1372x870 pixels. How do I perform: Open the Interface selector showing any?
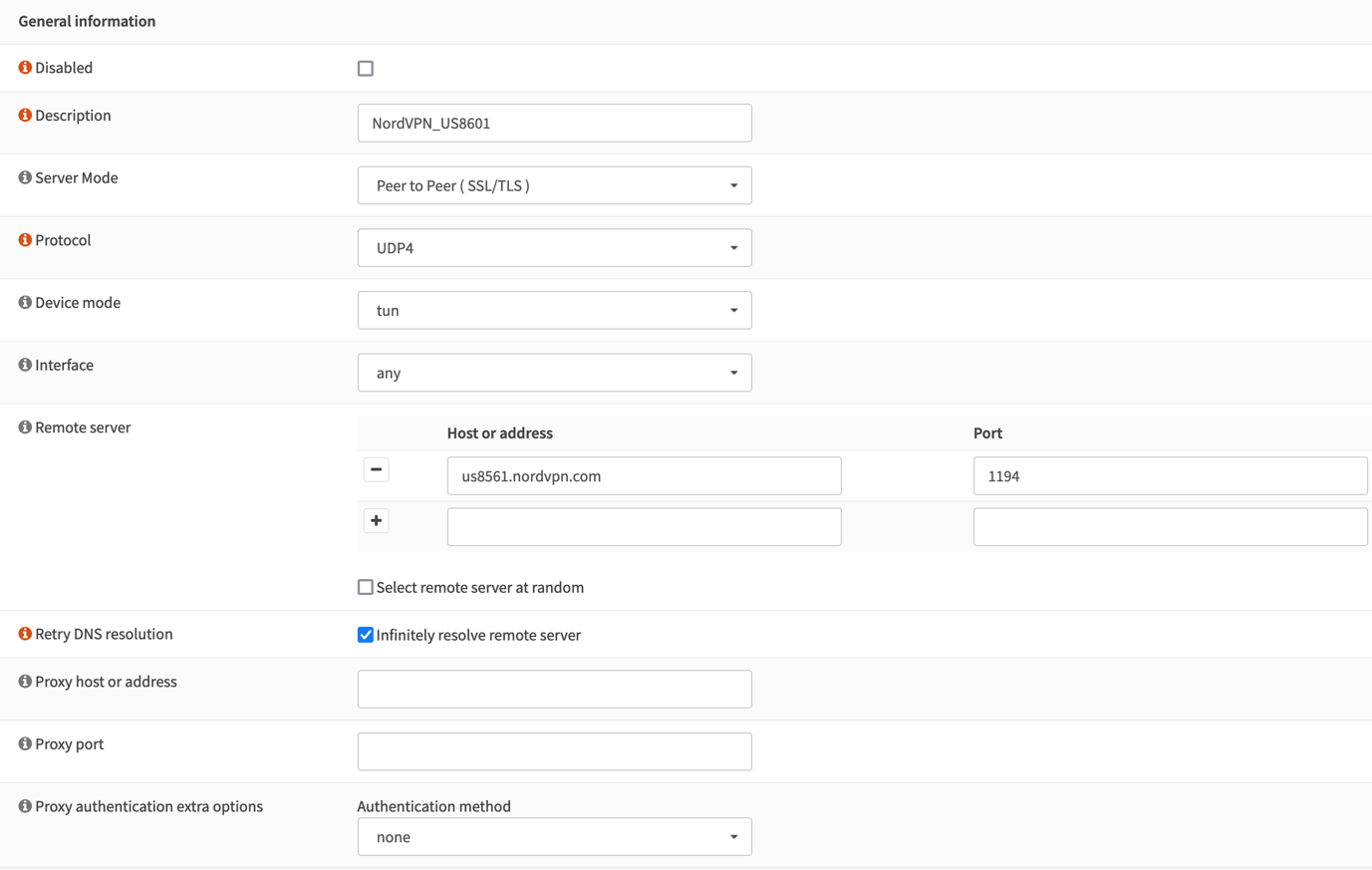[554, 372]
